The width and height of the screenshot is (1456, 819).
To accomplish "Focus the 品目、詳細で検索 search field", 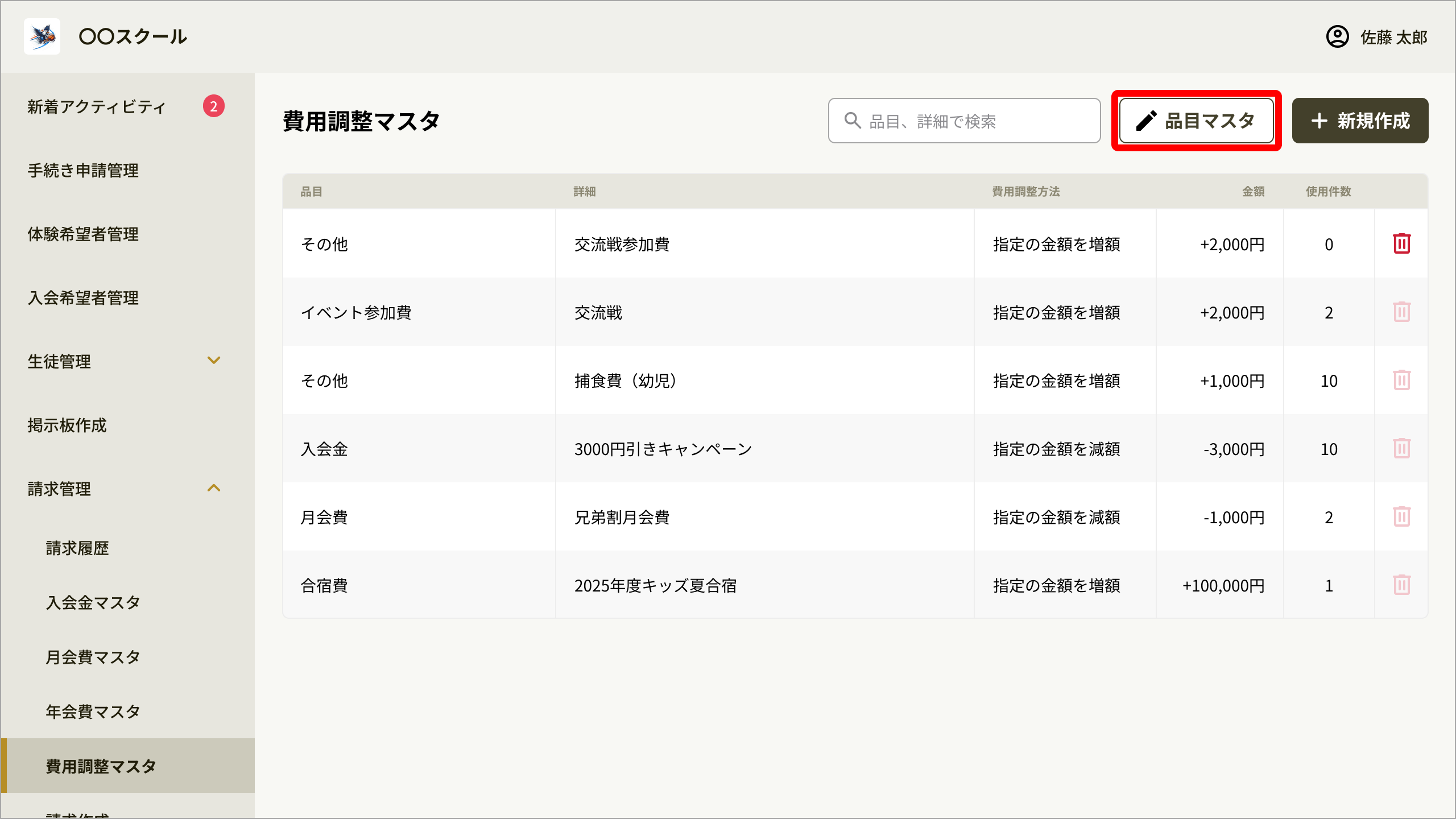I will click(965, 121).
